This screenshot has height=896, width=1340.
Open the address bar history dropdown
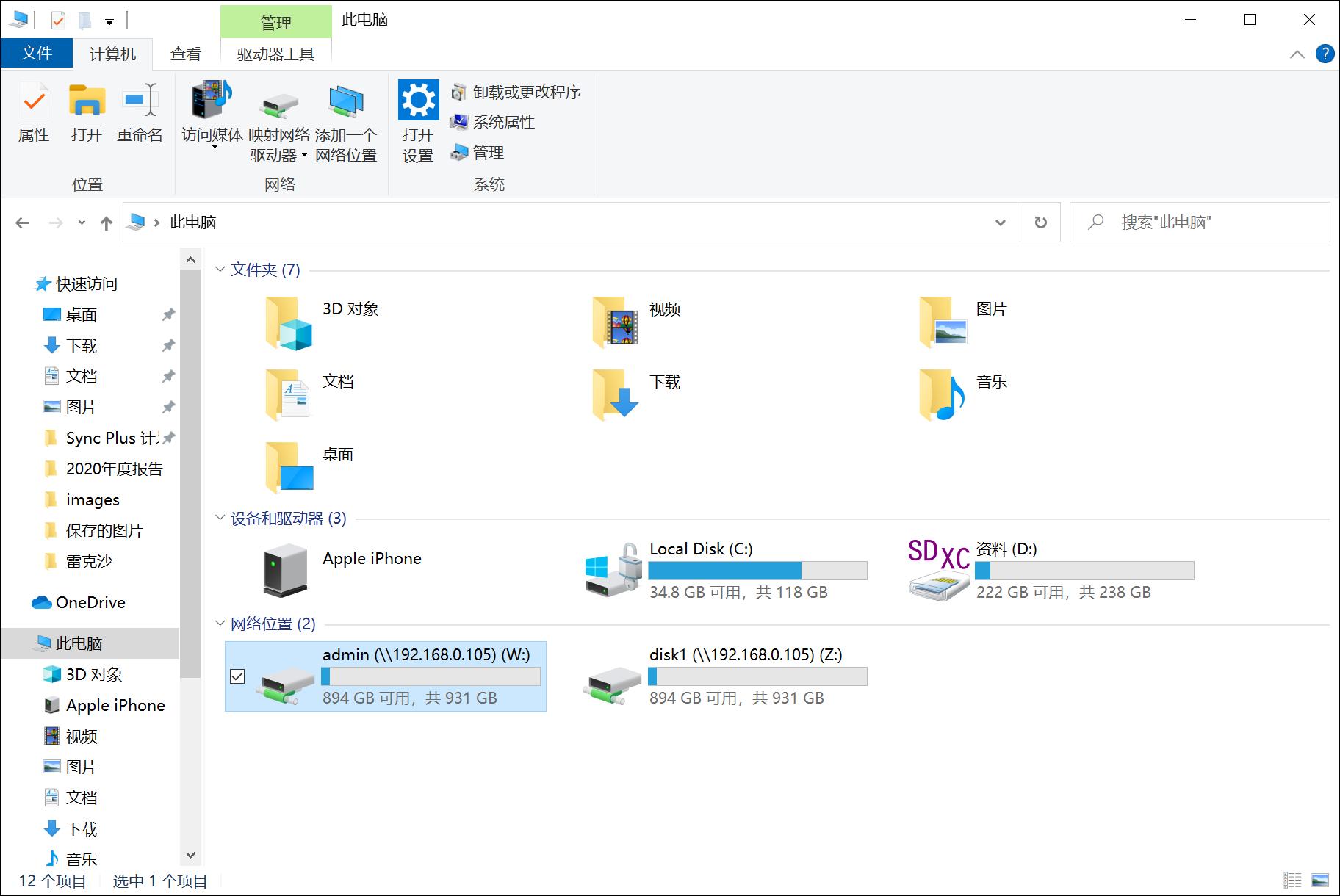[1000, 222]
